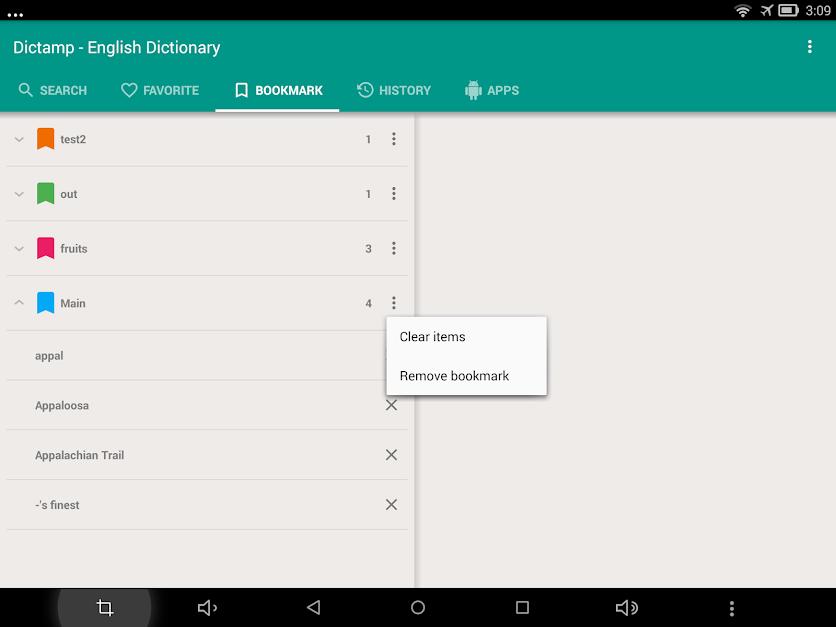The image size is (836, 627).
Task: Expand the fruits bookmark group
Action: (19, 248)
